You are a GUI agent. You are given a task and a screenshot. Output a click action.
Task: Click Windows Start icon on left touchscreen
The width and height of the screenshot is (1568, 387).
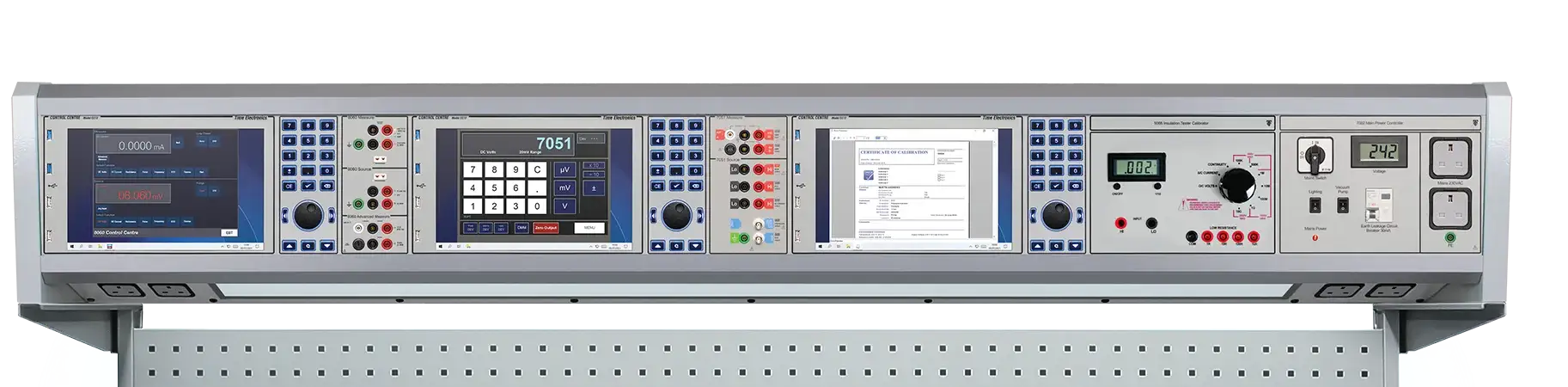tap(72, 247)
